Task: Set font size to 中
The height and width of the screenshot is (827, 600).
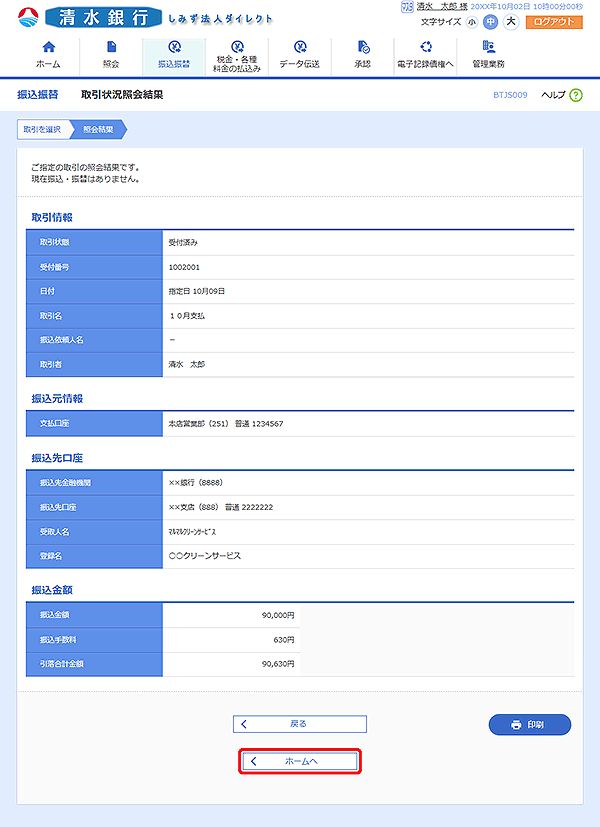Action: (490, 21)
